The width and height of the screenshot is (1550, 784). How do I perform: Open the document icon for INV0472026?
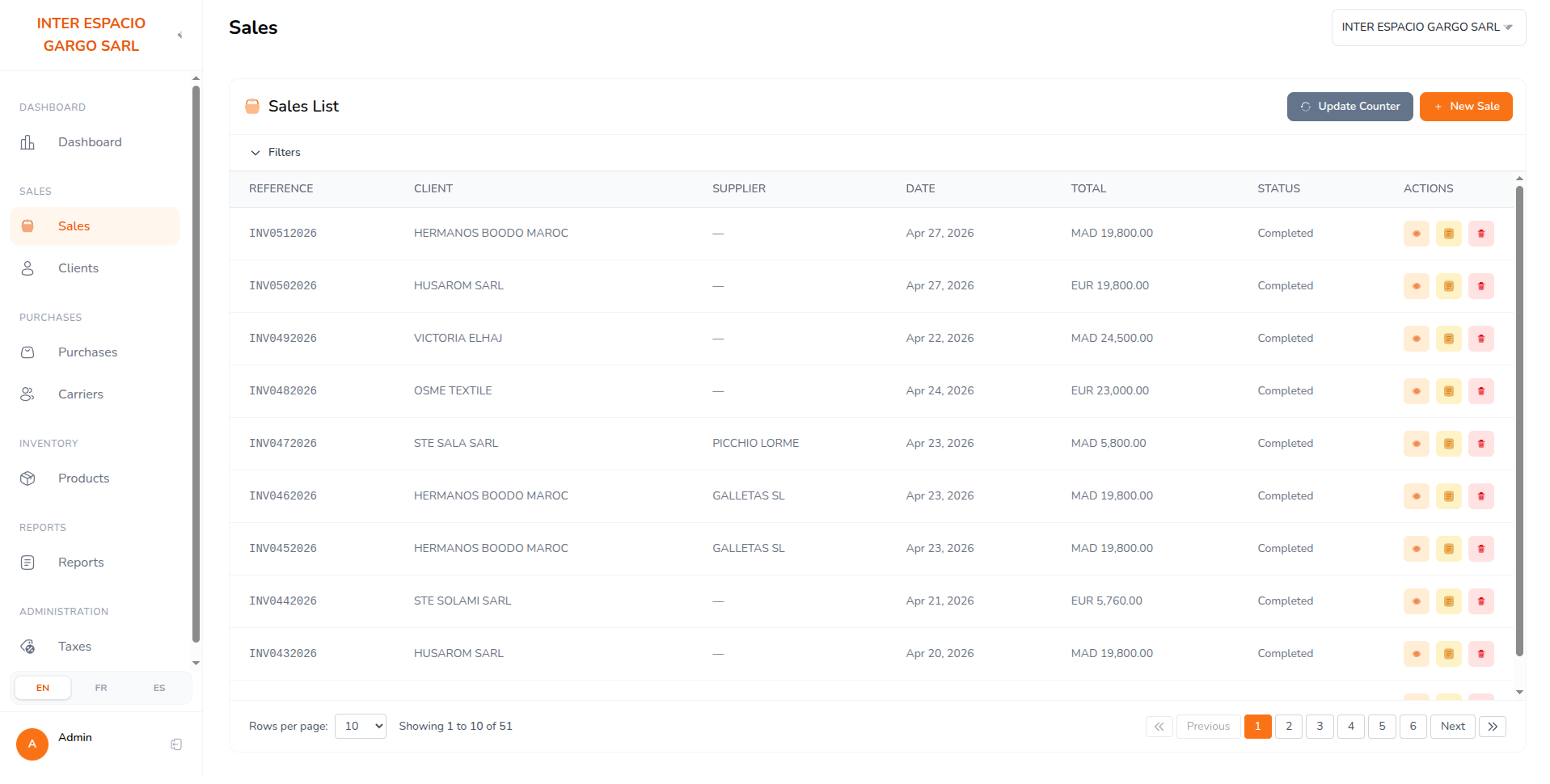(1448, 444)
